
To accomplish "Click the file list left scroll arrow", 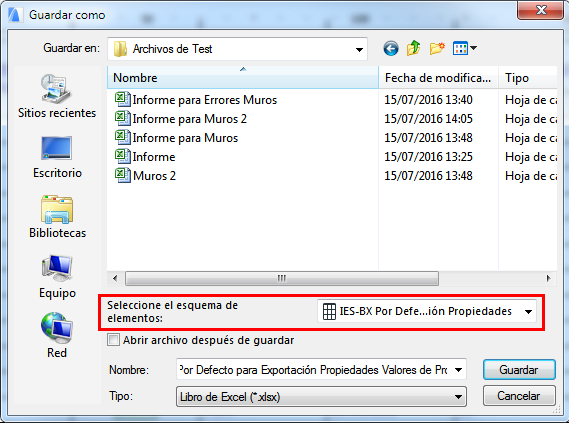I will [x=115, y=279].
